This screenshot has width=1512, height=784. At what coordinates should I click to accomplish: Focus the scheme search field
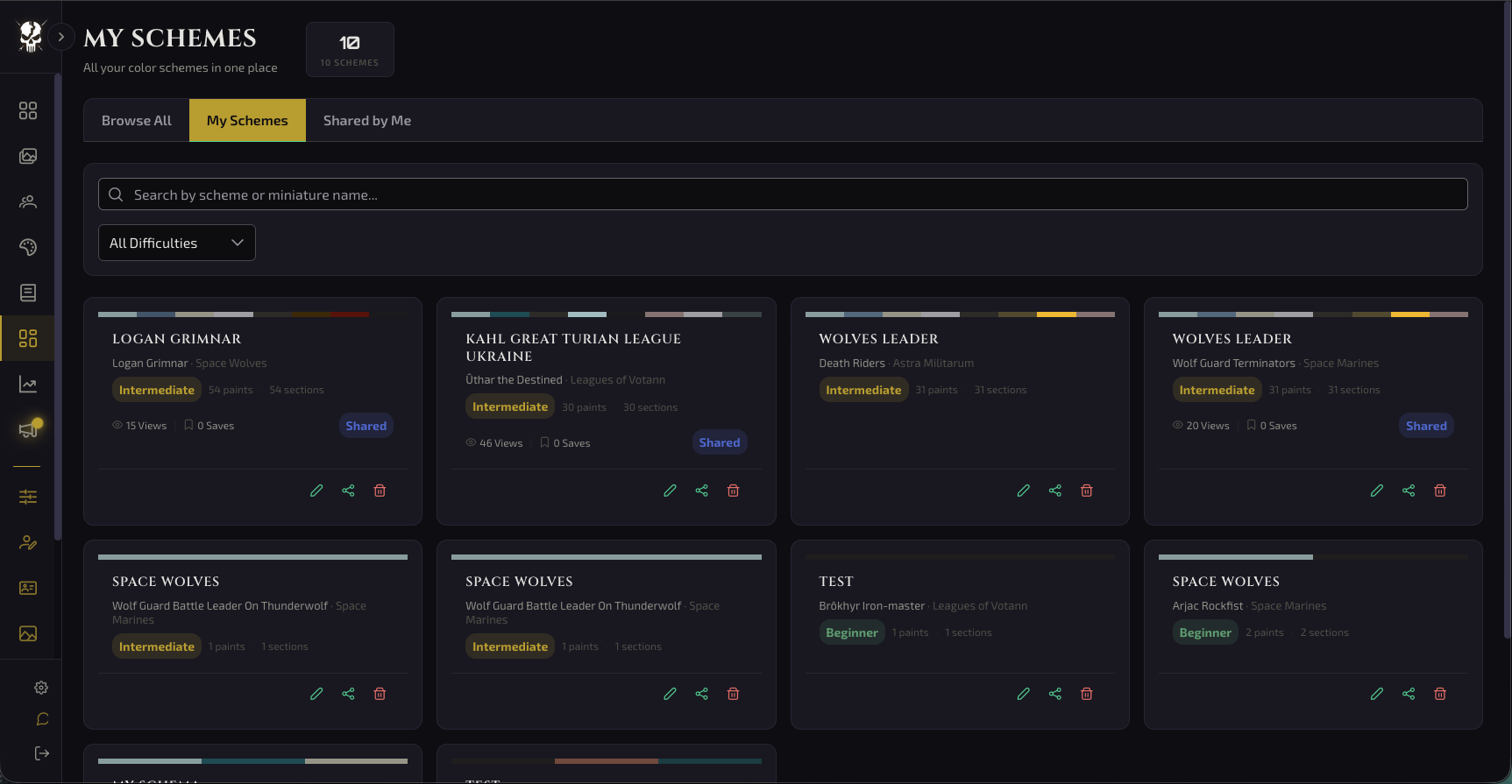tap(783, 194)
